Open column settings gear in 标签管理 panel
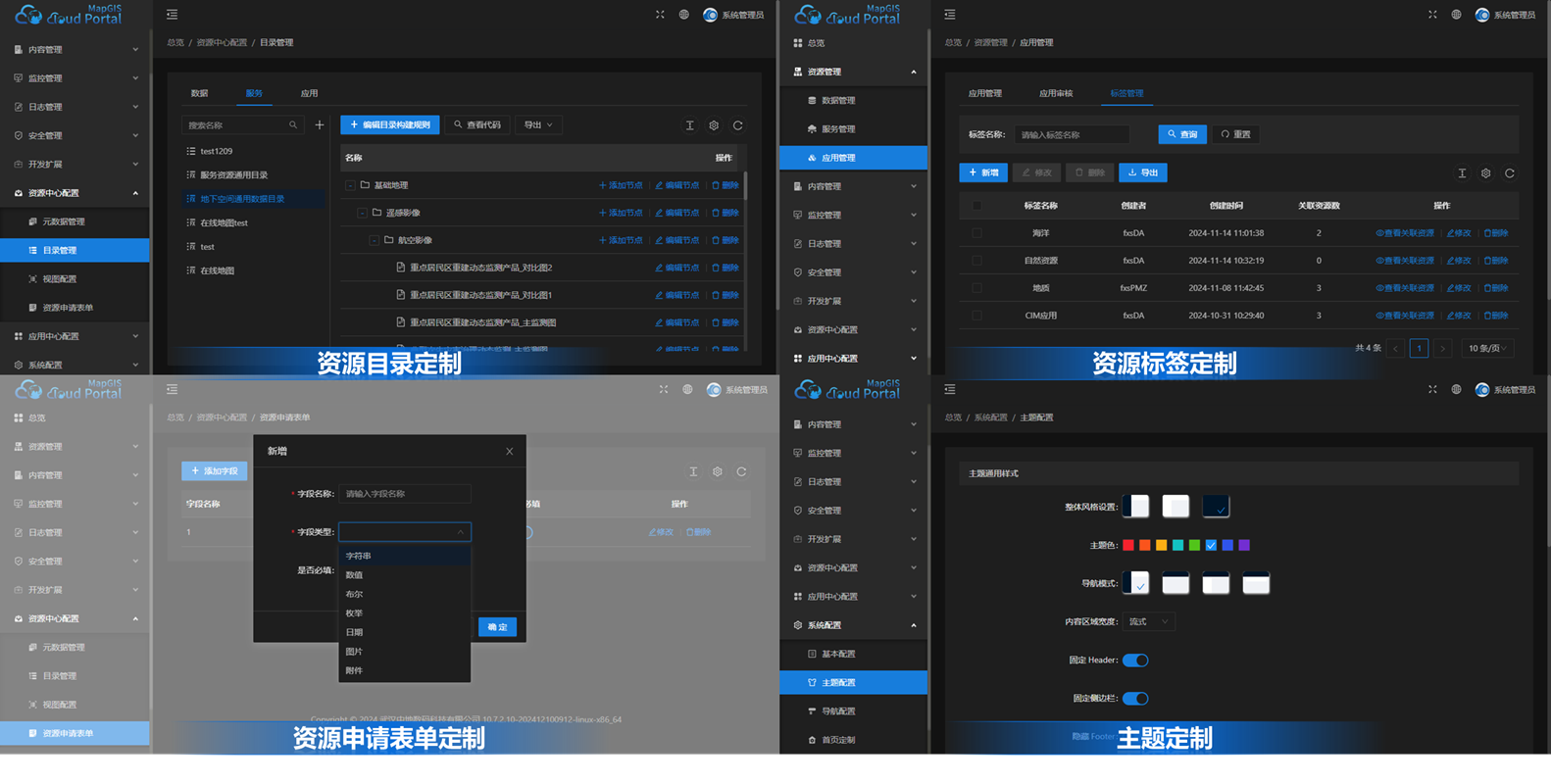This screenshot has height=784, width=1551. tap(1486, 173)
